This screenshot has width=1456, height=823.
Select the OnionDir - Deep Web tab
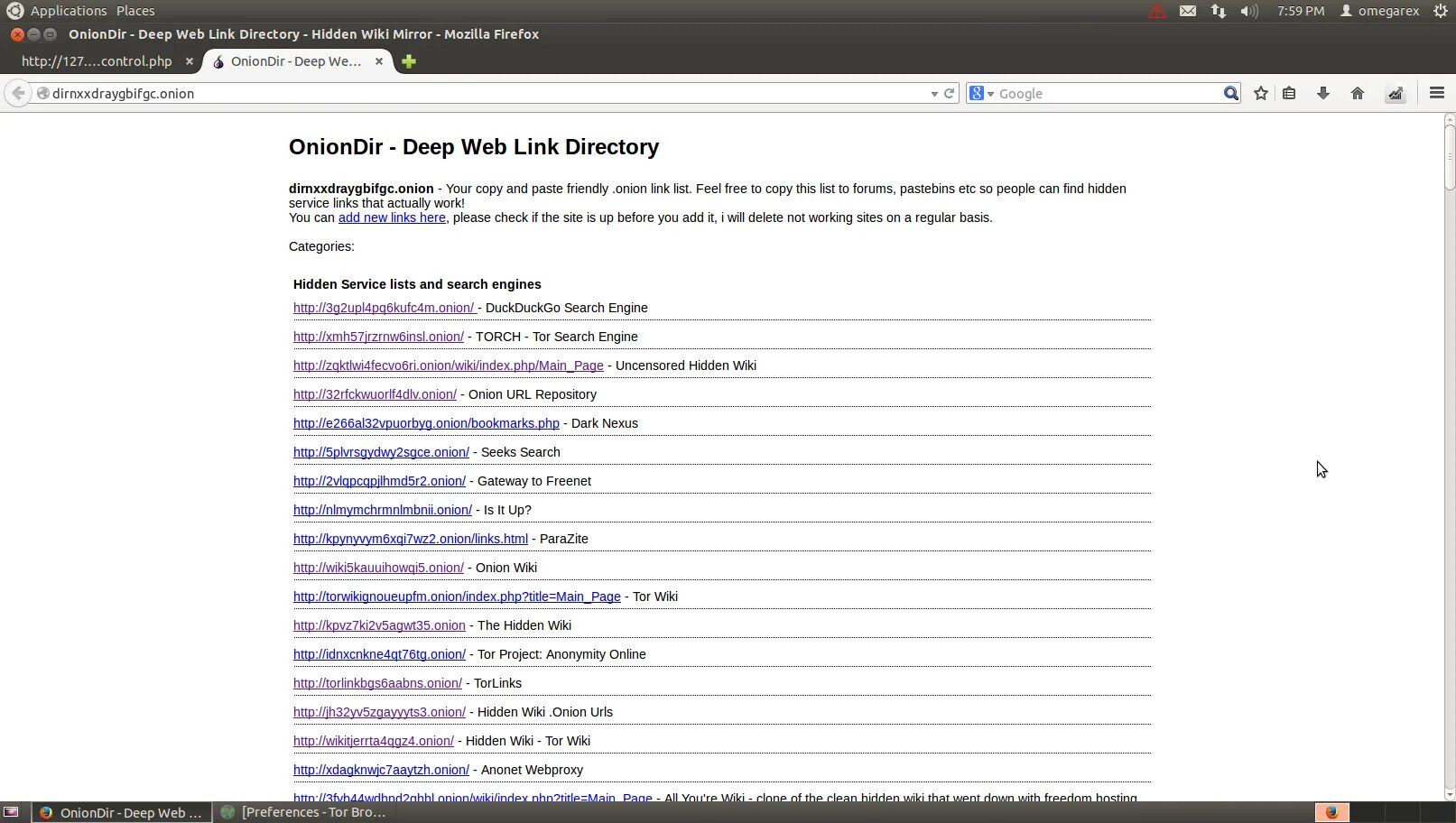[296, 61]
